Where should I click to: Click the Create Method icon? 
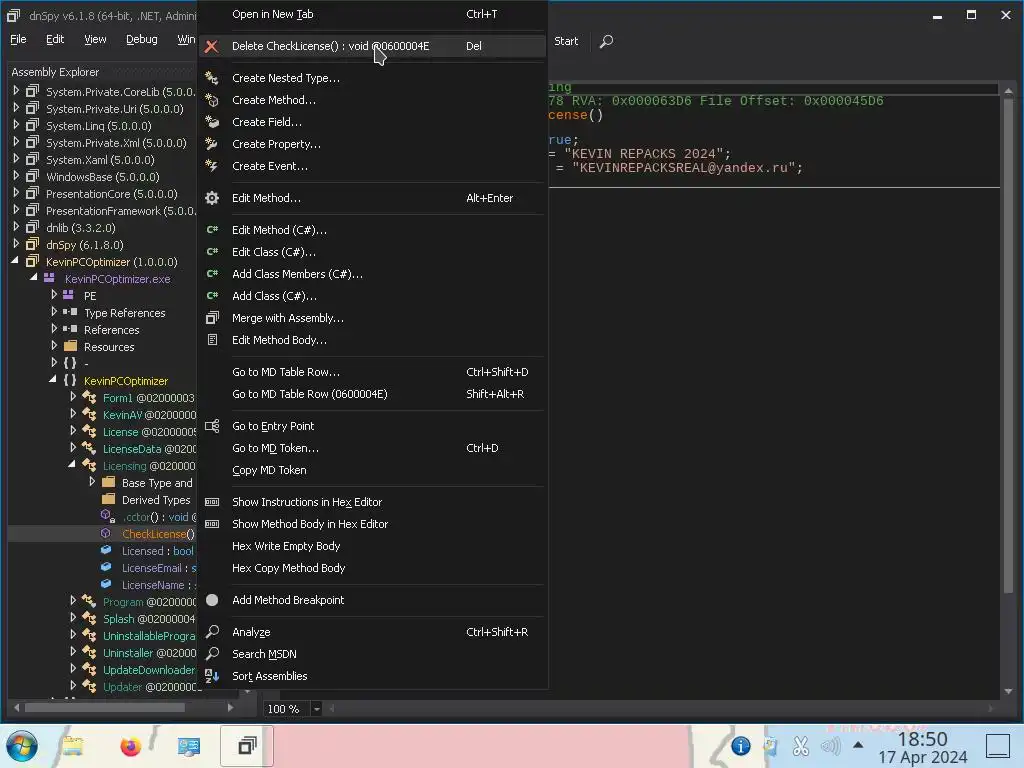[x=211, y=100]
